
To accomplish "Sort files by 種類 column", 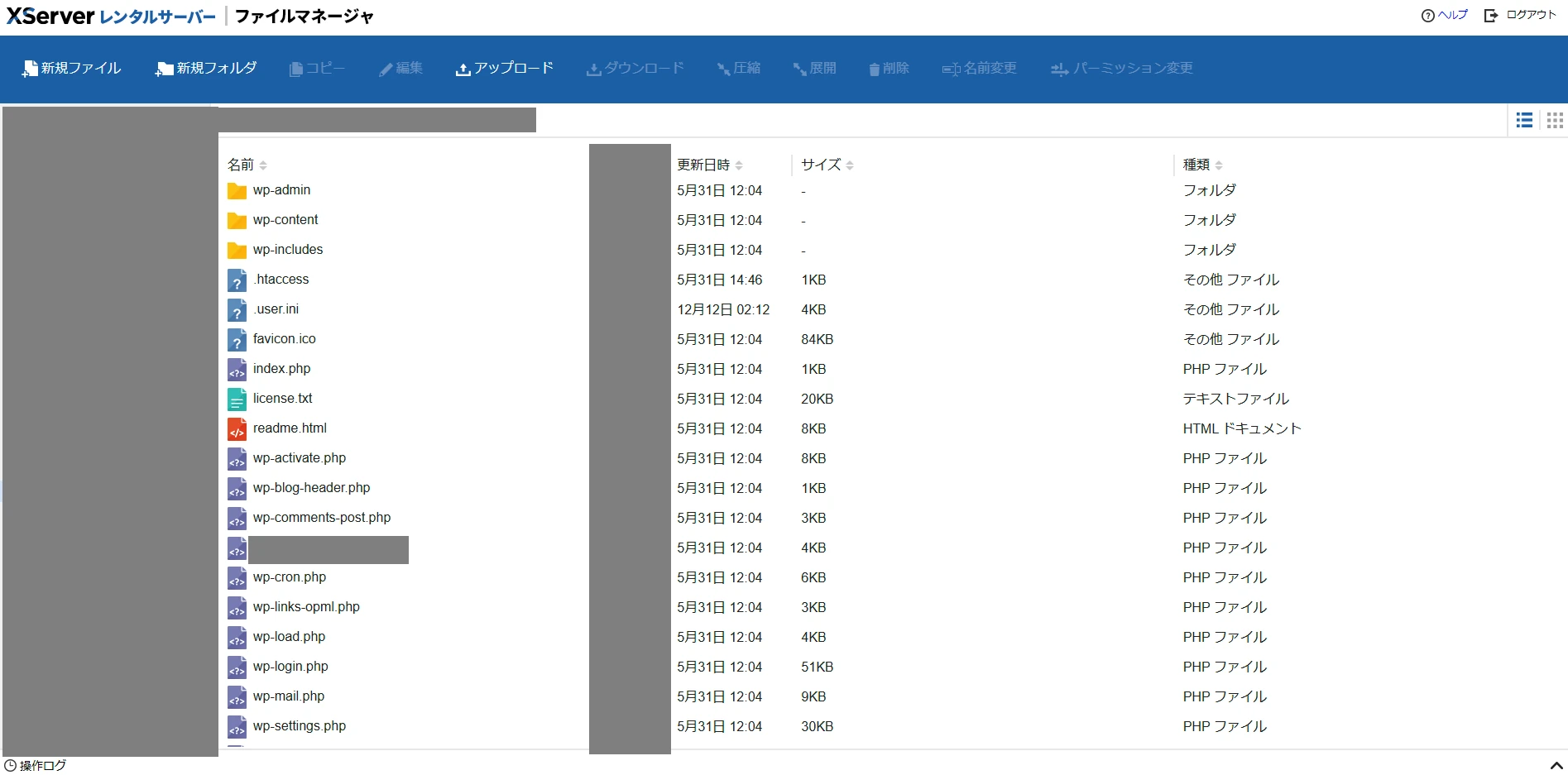I will click(x=1202, y=165).
